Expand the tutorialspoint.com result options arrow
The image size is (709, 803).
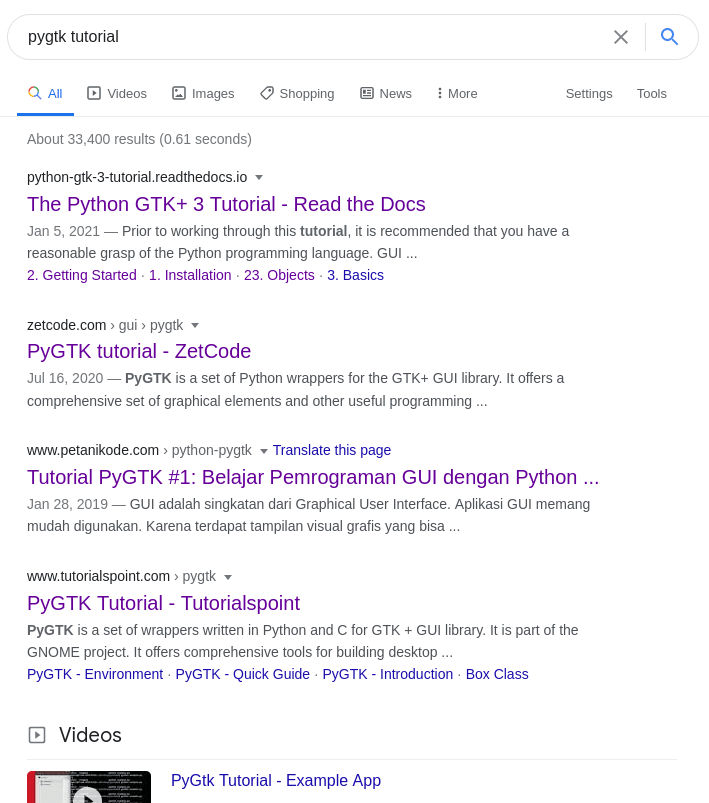point(228,577)
